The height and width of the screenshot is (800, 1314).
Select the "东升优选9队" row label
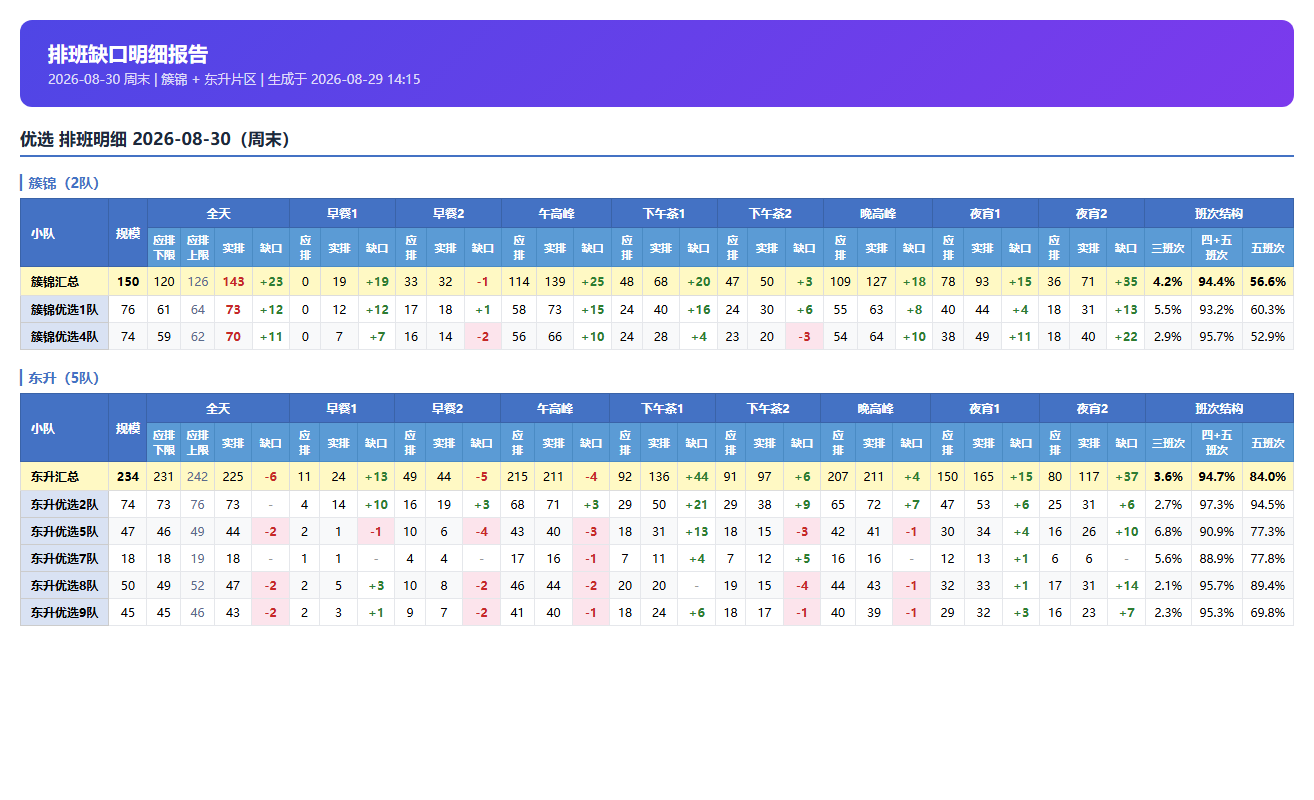pos(64,613)
